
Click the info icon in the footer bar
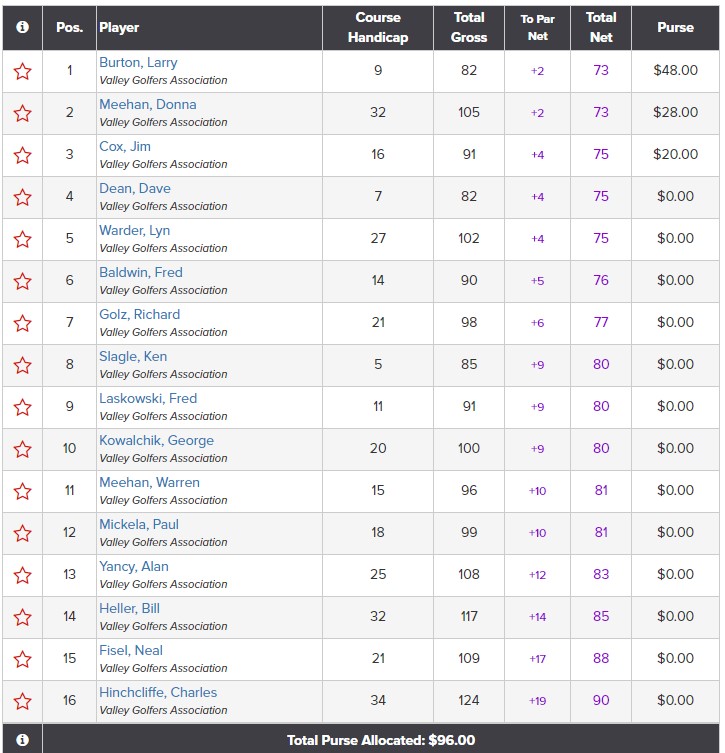[x=22, y=740]
